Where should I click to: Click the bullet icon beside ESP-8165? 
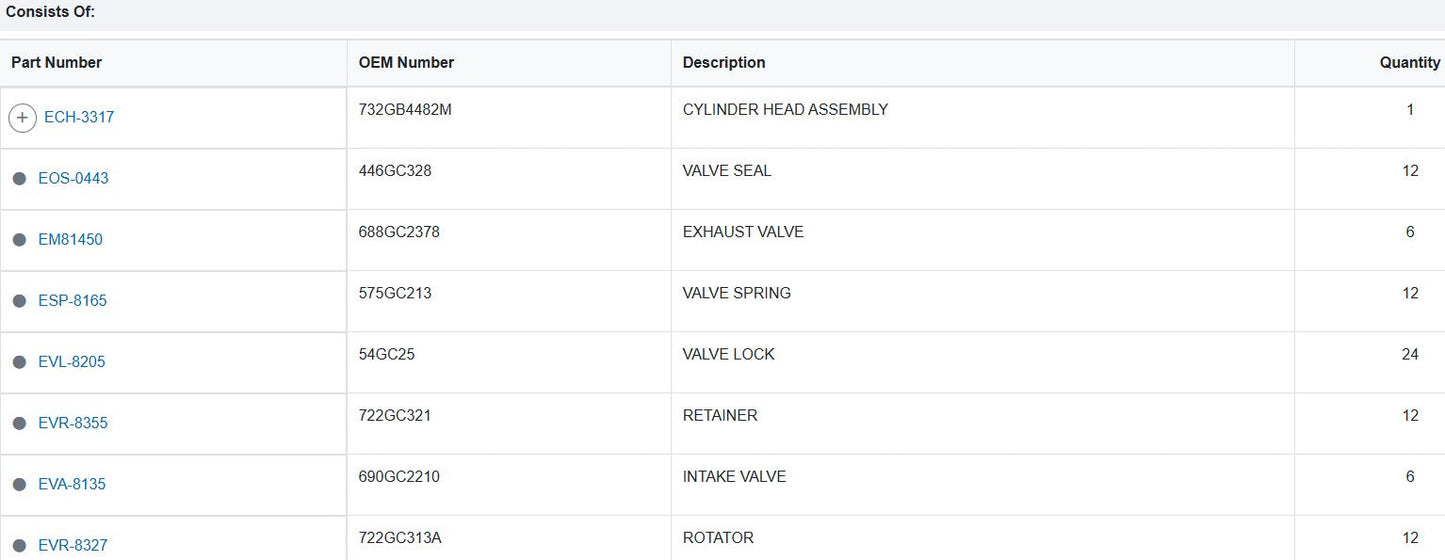coord(19,301)
